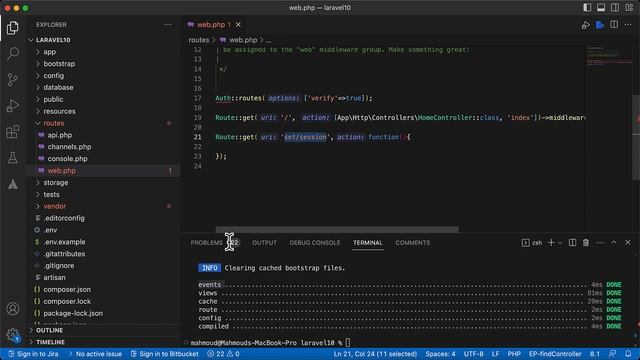Click No active issue in status bar
This screenshot has width=640, height=360.
95,354
